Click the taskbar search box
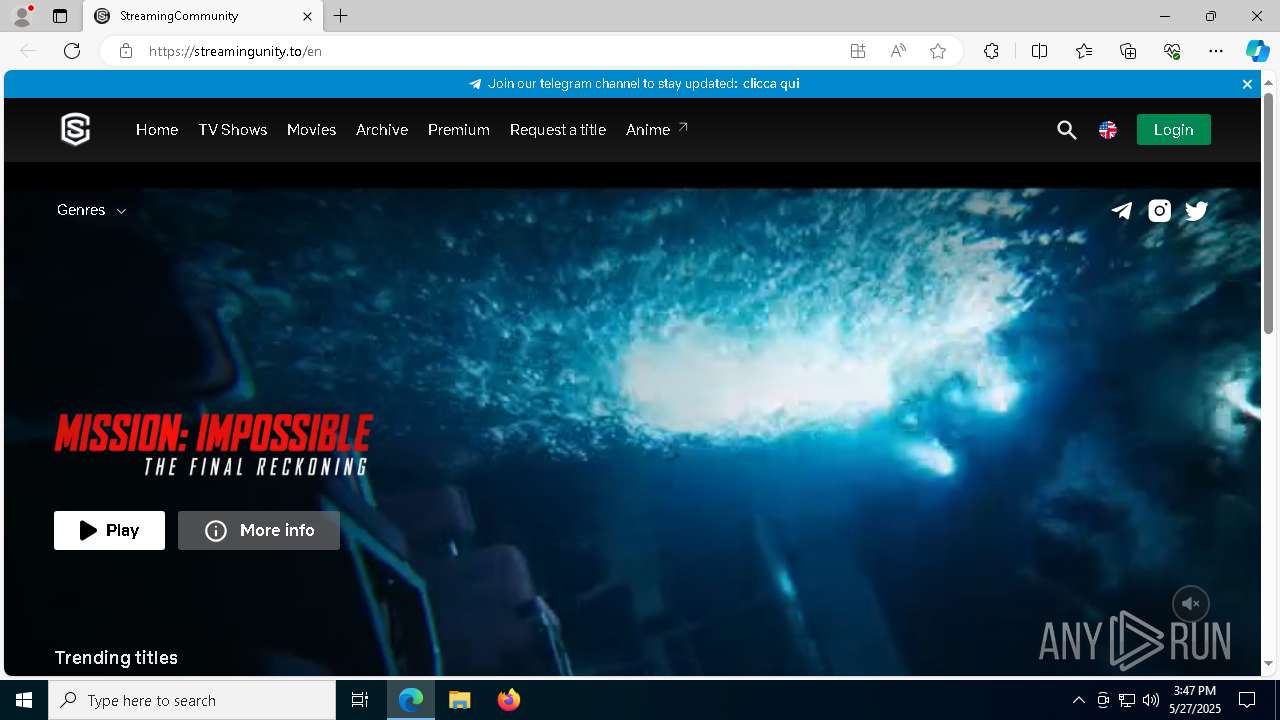This screenshot has height=720, width=1280. pyautogui.click(x=192, y=700)
